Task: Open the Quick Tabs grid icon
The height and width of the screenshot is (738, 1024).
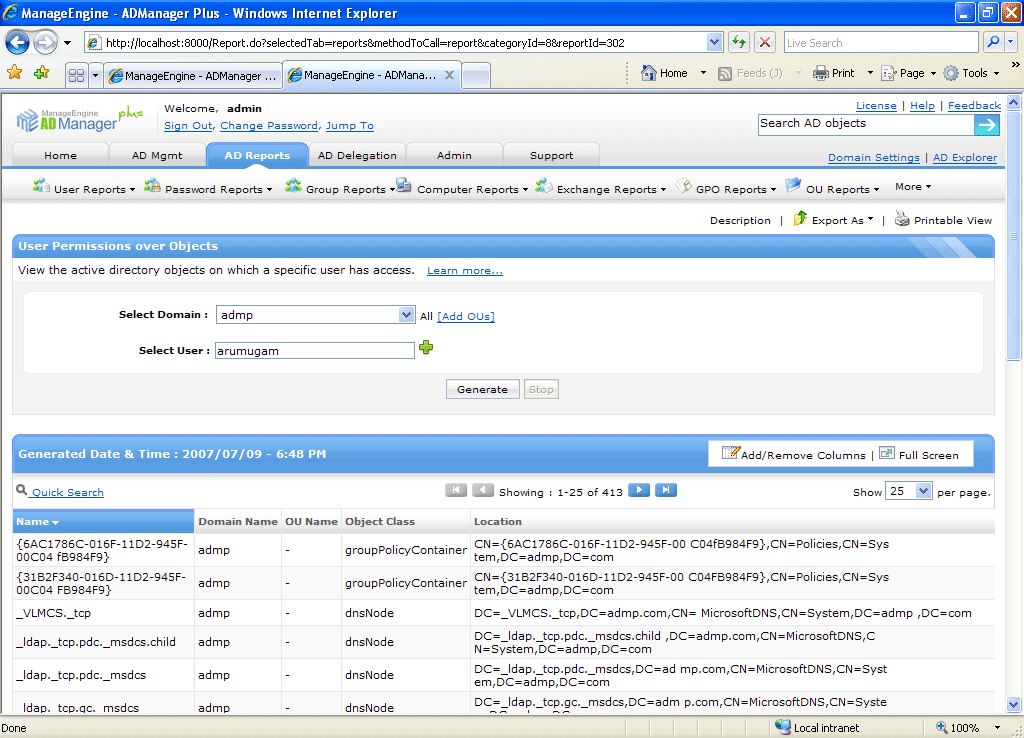Action: coord(76,75)
